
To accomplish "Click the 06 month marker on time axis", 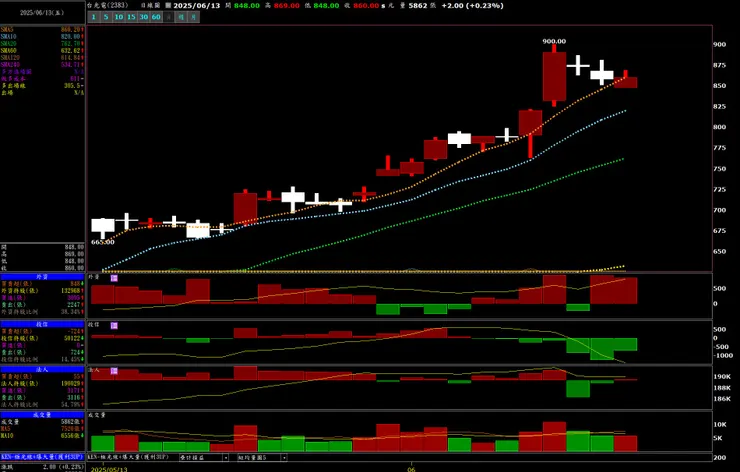I will point(412,469).
